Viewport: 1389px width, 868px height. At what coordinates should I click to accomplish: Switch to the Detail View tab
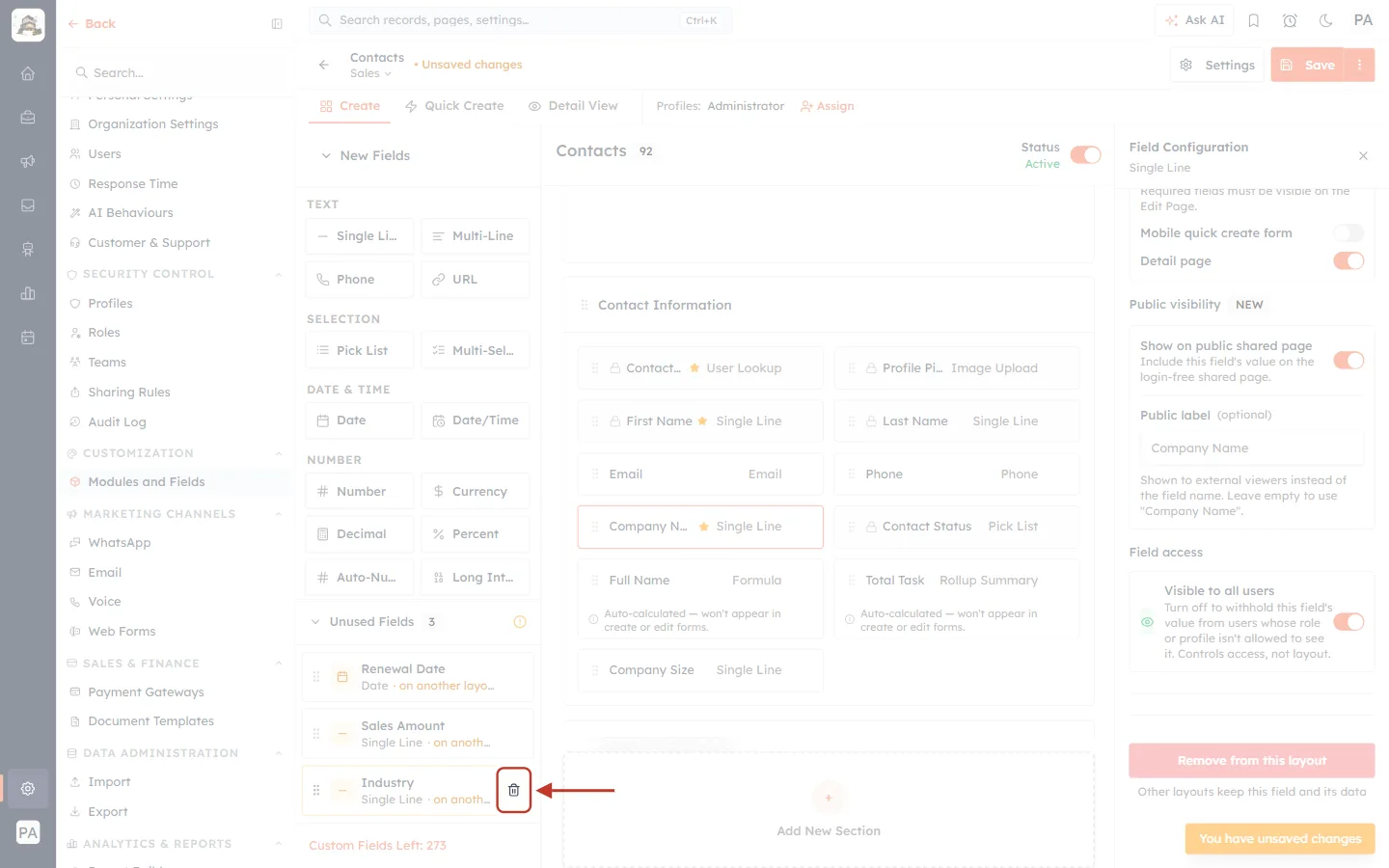click(x=573, y=106)
